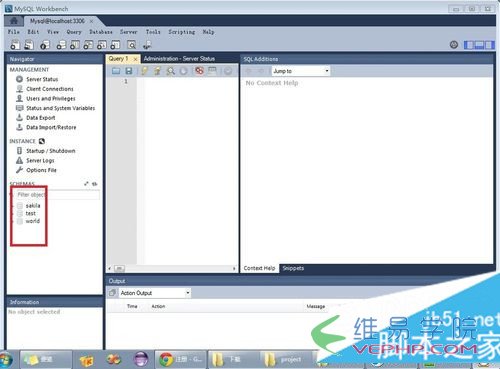Toggle the right sidebar panel visibility
500x369 pixels.
489,45
